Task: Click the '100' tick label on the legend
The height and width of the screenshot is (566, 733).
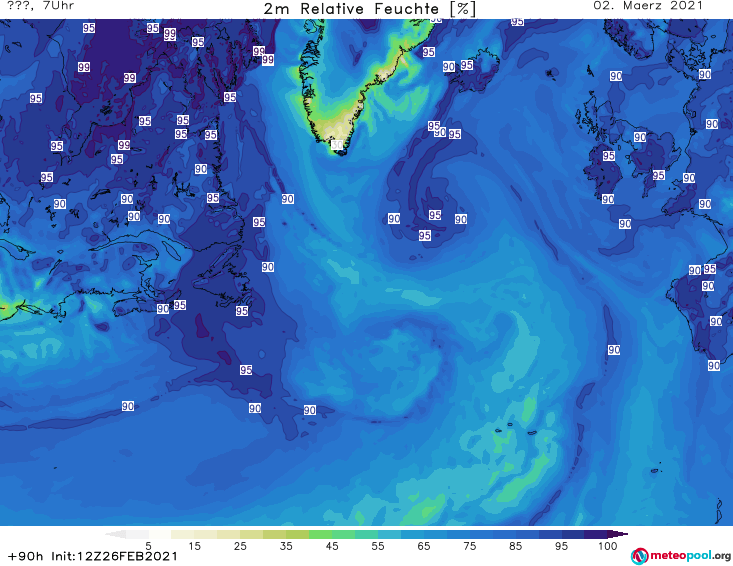Action: pyautogui.click(x=608, y=546)
